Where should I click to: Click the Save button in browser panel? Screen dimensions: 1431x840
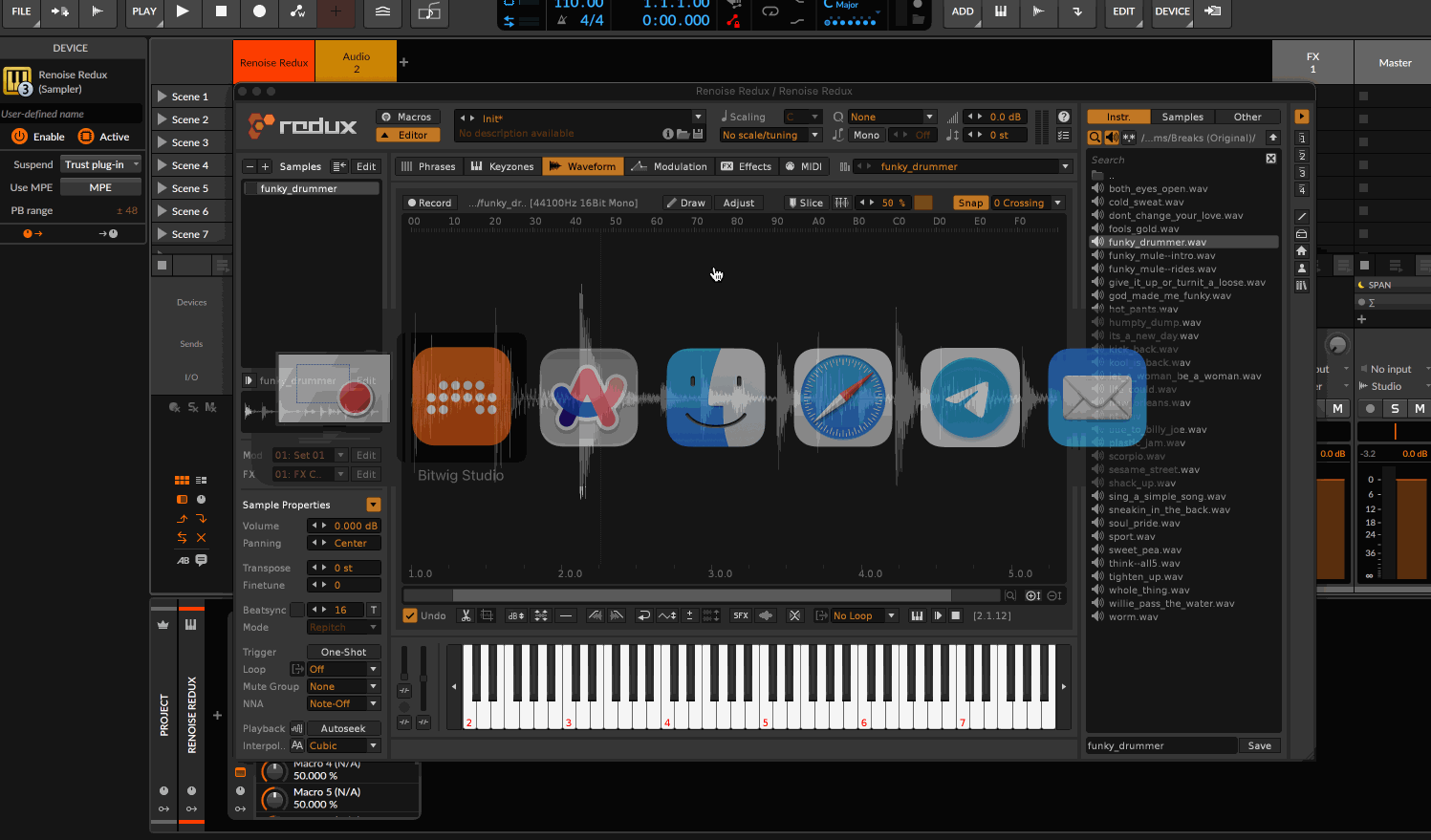(1259, 745)
